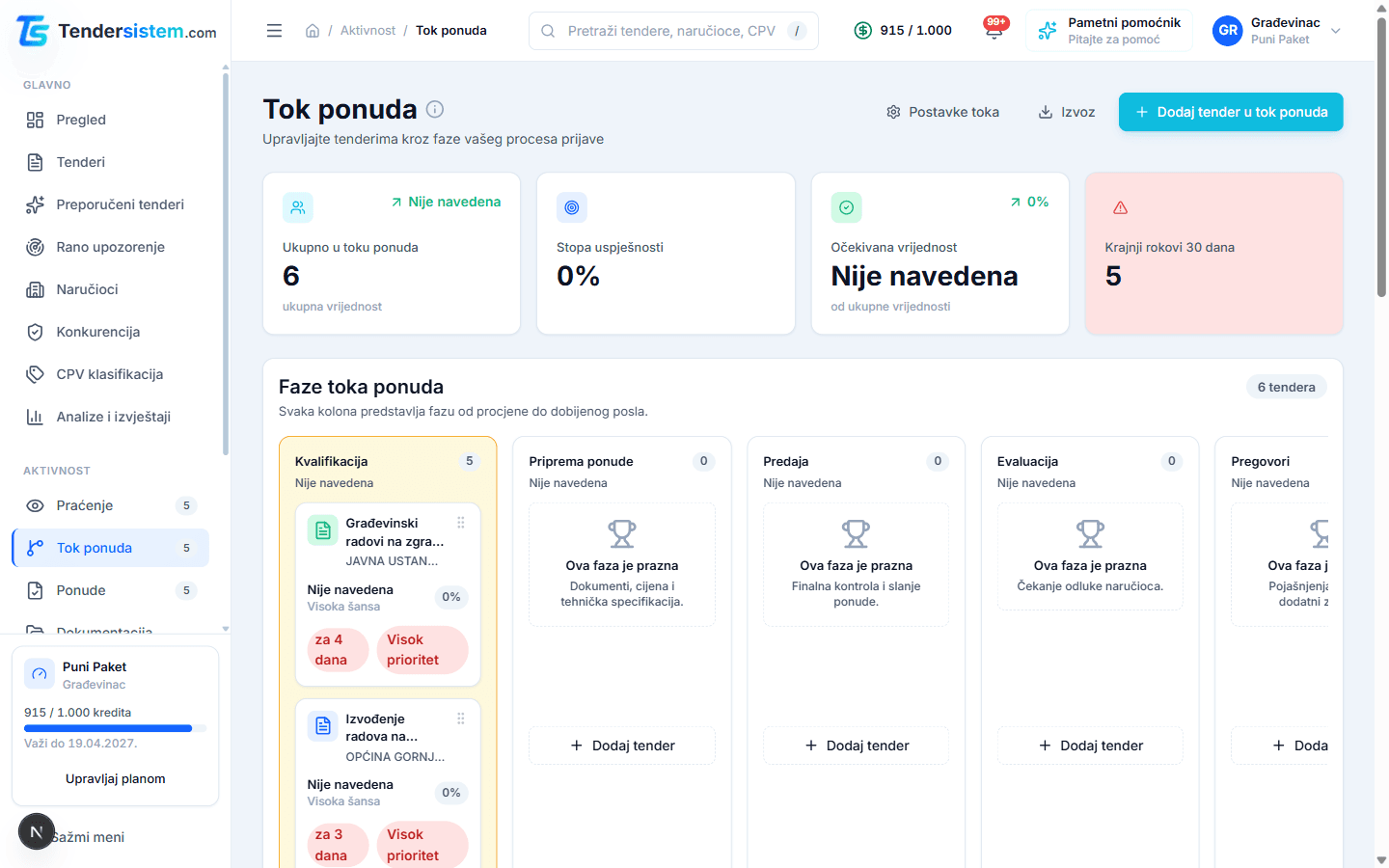Screen dimensions: 1389x868
Task: Click the Praćenje eye icon
Action: pos(35,505)
